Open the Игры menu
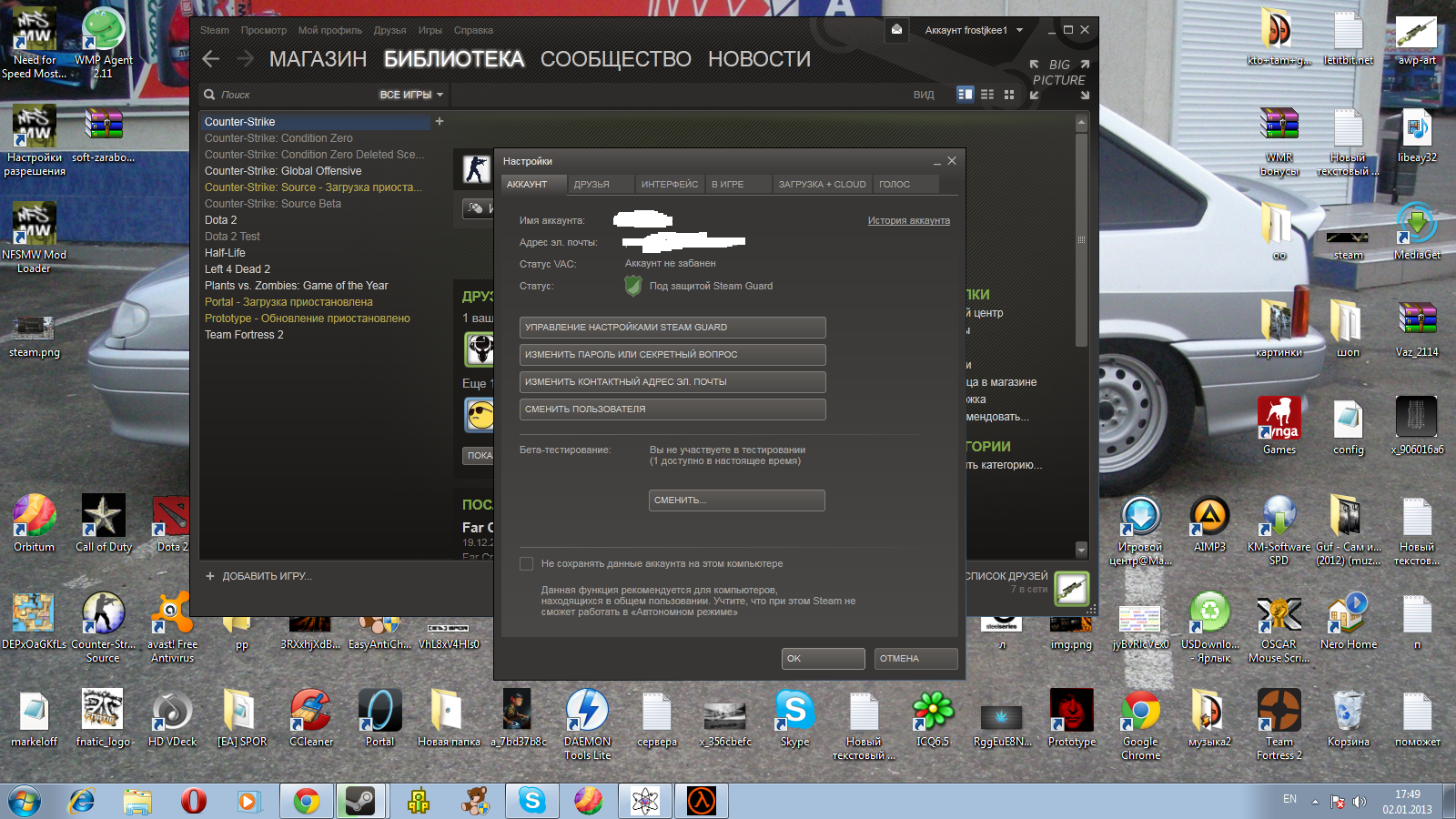Image resolution: width=1456 pixels, height=819 pixels. 430,30
